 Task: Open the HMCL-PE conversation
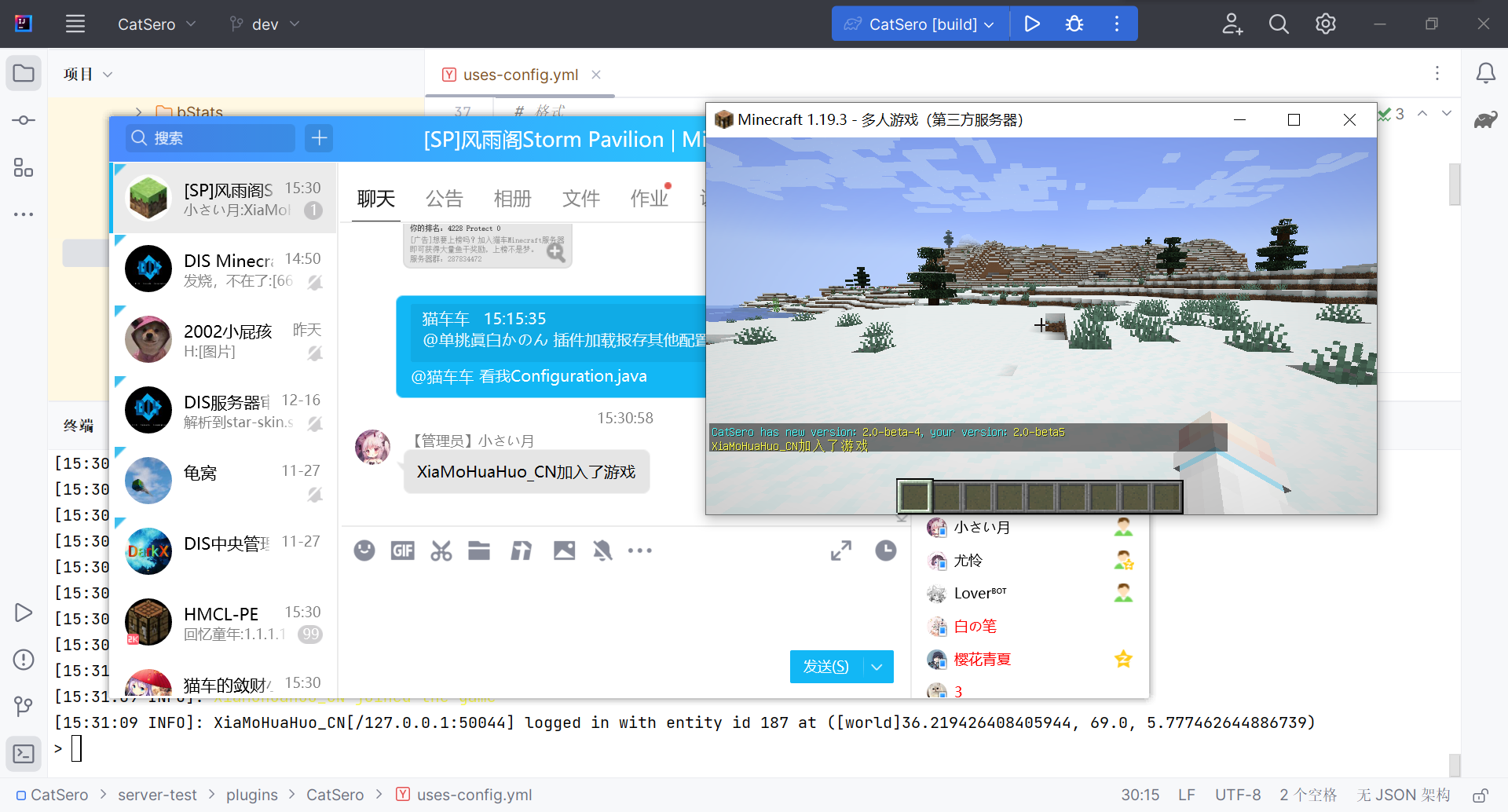point(224,622)
